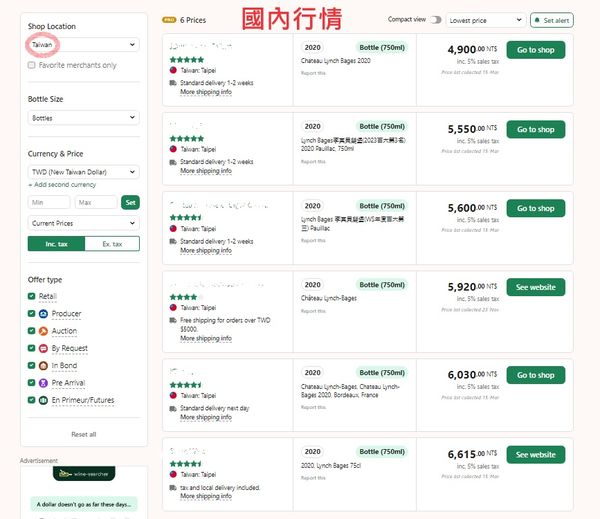600x519 pixels.
Task: Click the Producer offer type icon
Action: pyautogui.click(x=43, y=314)
